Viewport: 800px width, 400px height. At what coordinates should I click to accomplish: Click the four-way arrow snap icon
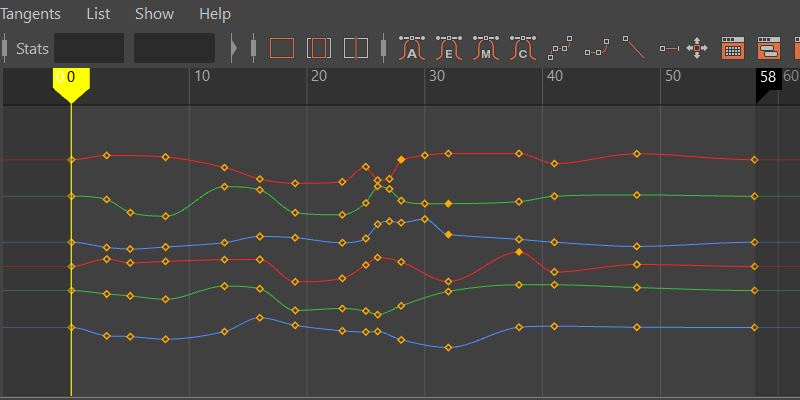[x=697, y=47]
